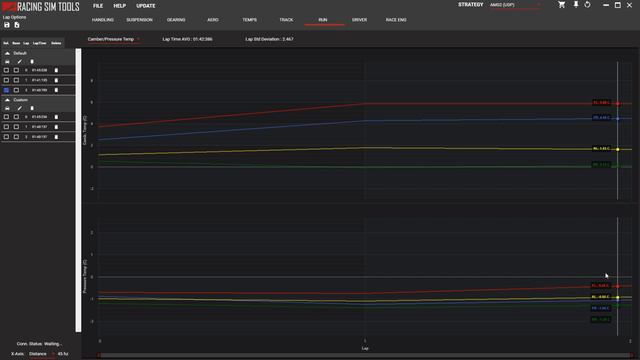640x360 pixels.
Task: Switch to the SUSPENSION tab
Action: (x=140, y=20)
